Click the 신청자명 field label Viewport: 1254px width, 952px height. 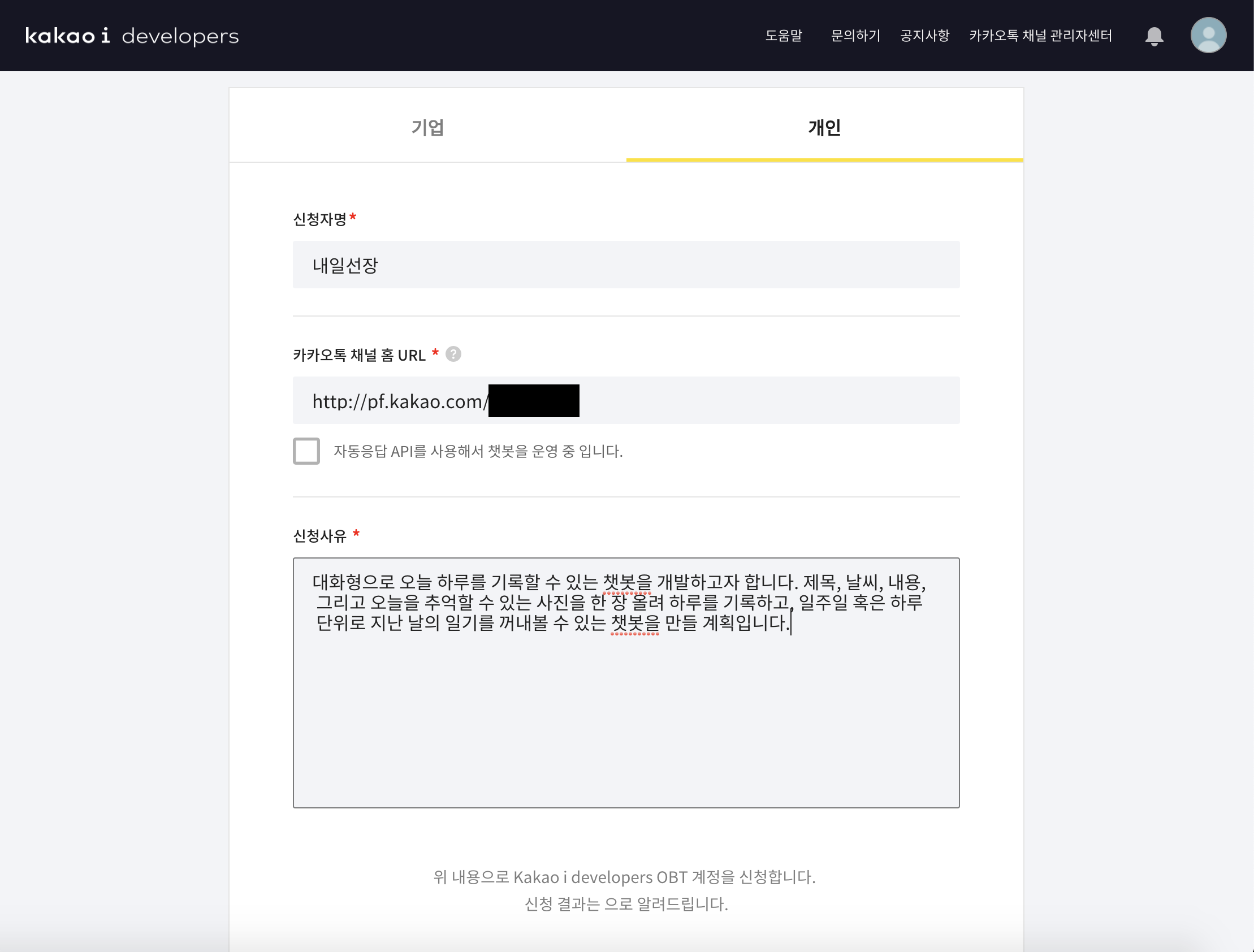(319, 219)
